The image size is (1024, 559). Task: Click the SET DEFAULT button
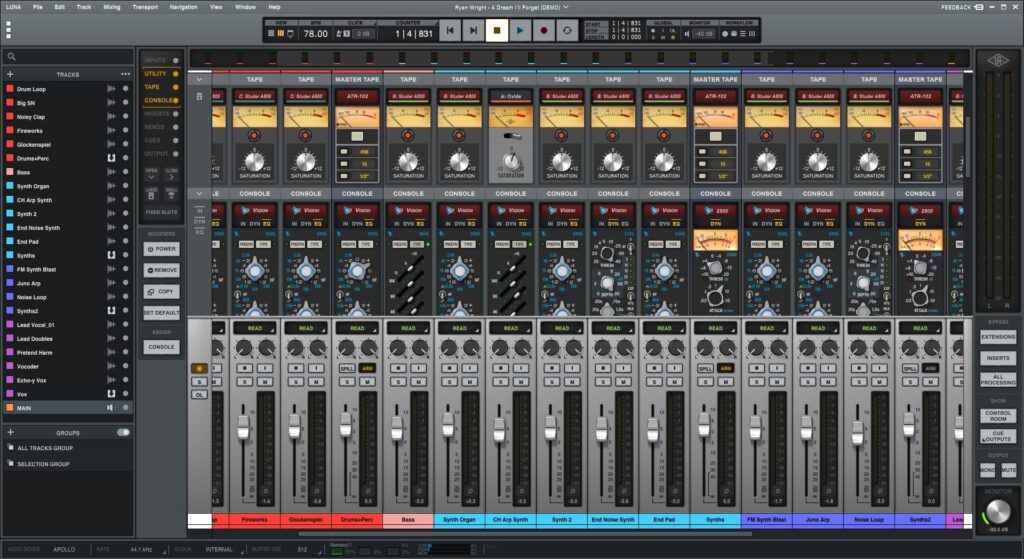tap(161, 313)
